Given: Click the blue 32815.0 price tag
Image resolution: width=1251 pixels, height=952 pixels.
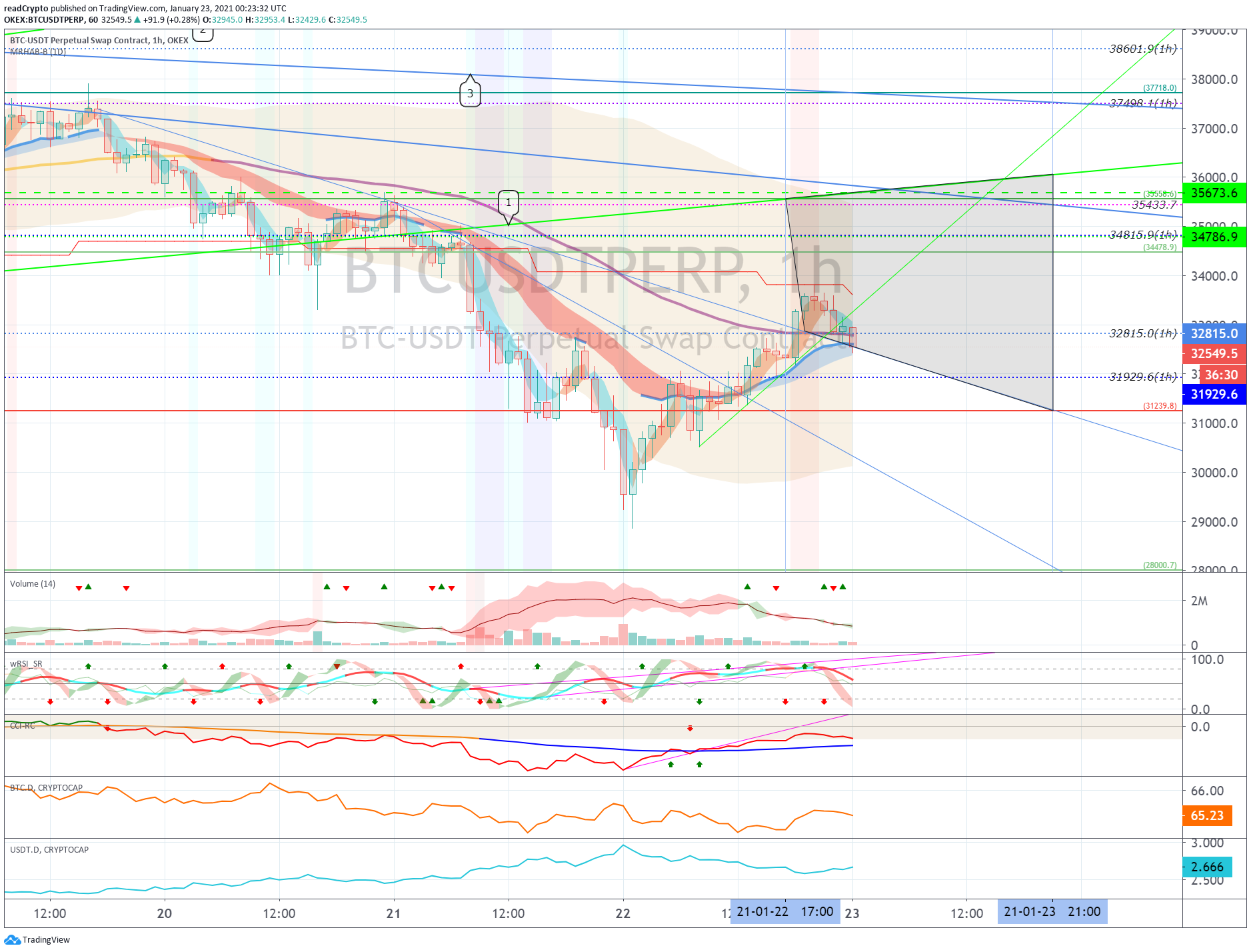Looking at the screenshot, I should (x=1214, y=333).
